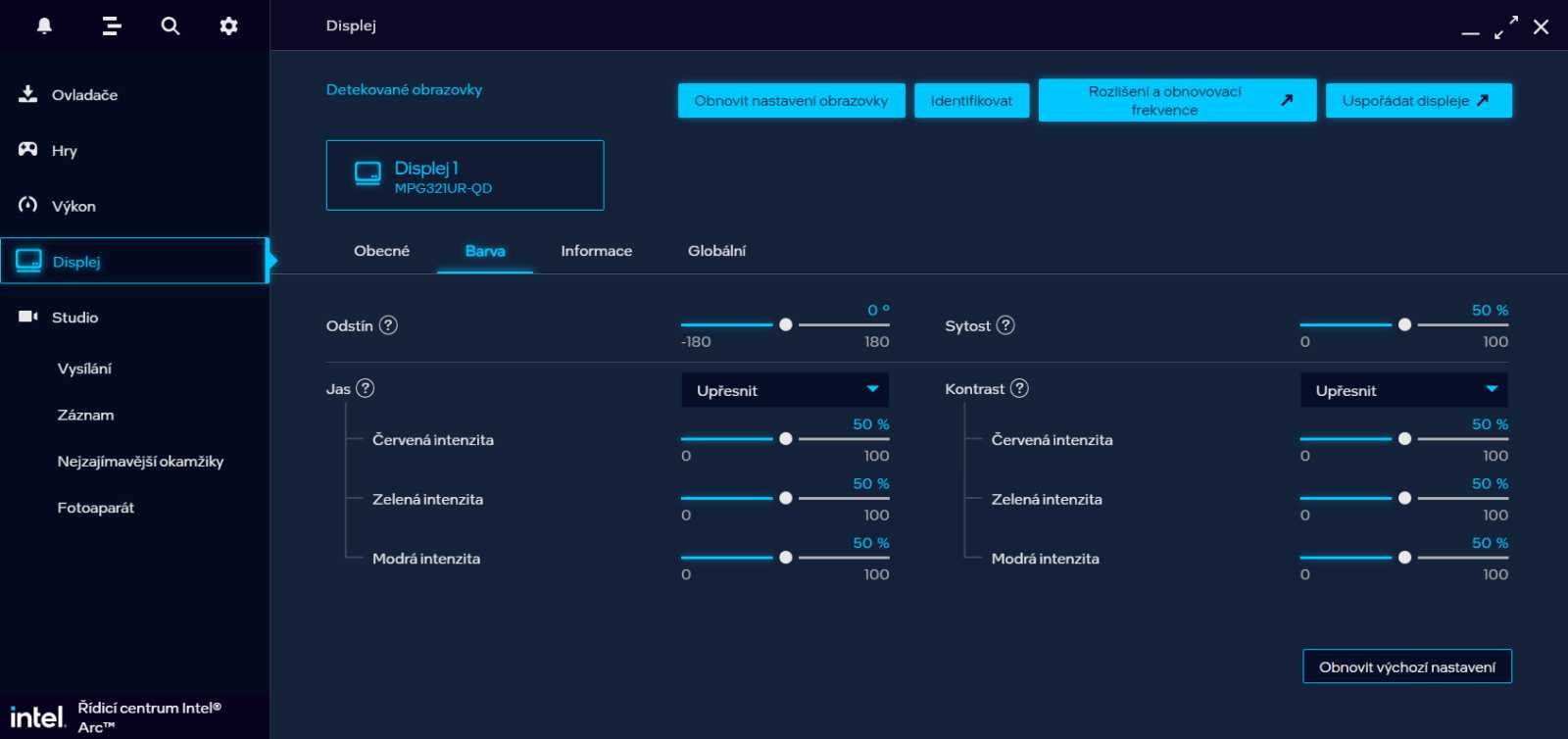Open the Globální tab
The height and width of the screenshot is (739, 1568).
716,251
